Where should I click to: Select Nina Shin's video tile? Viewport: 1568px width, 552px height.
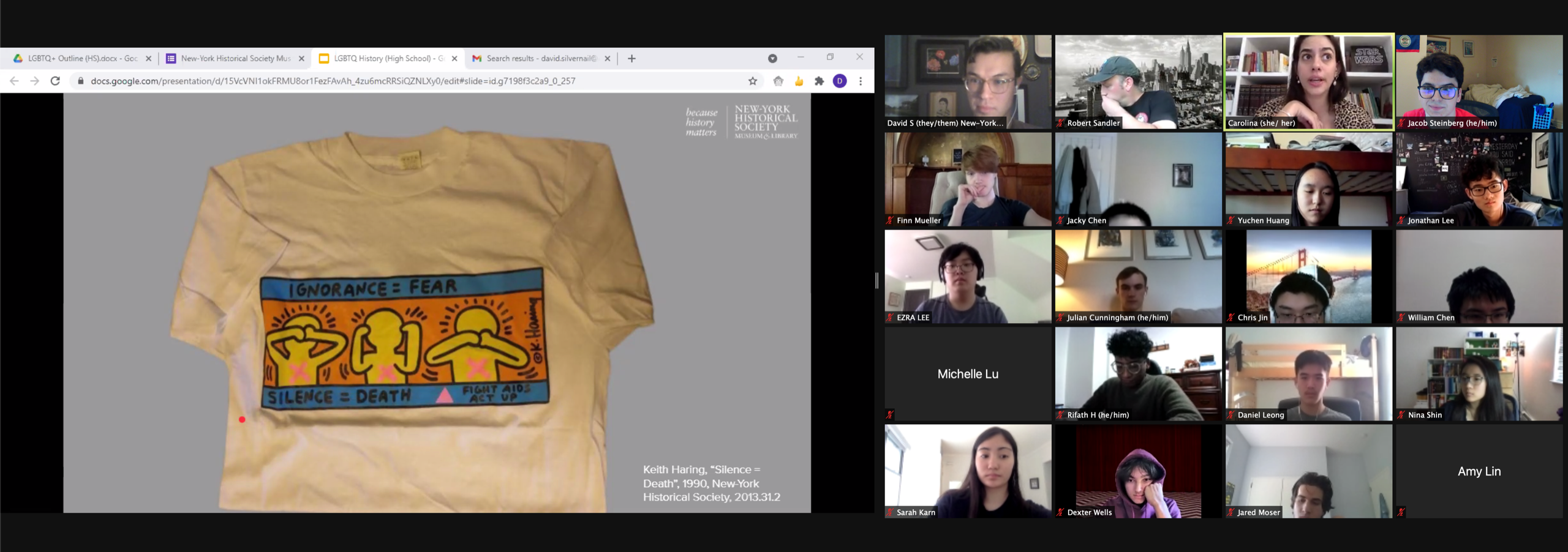pyautogui.click(x=1479, y=374)
